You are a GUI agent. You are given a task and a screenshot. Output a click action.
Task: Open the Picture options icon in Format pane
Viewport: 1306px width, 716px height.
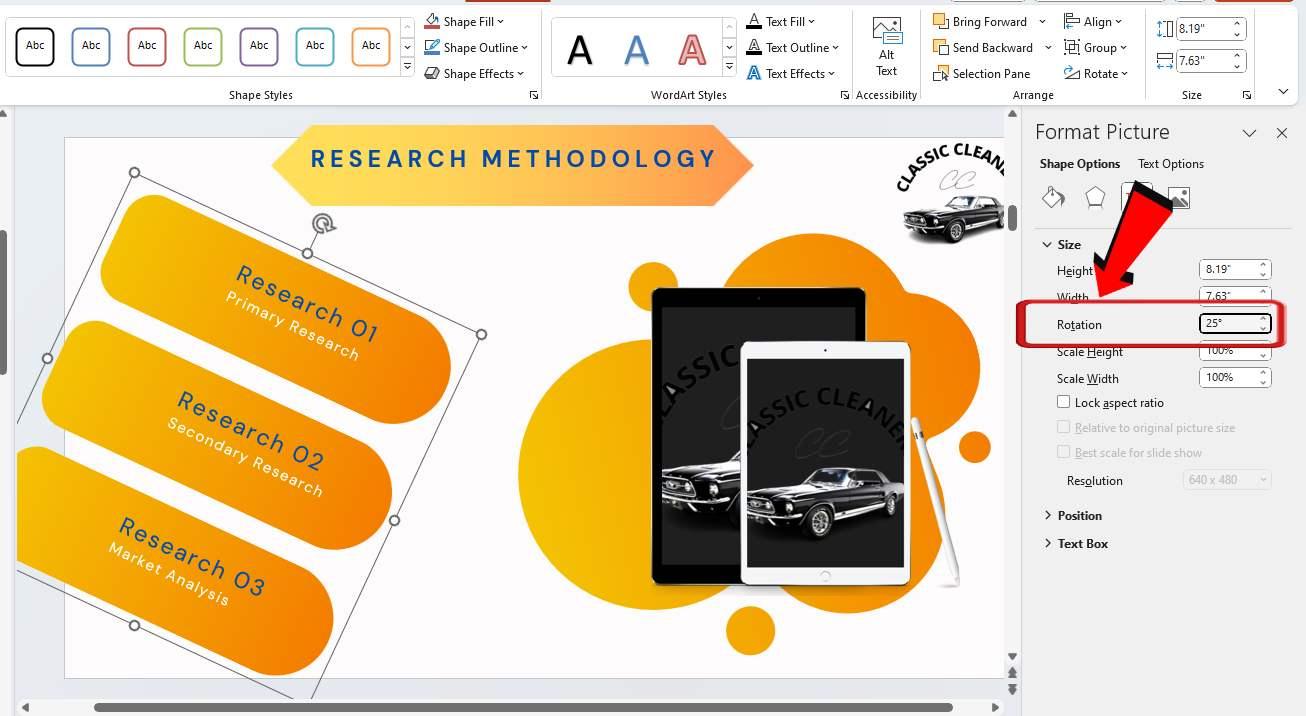1179,197
